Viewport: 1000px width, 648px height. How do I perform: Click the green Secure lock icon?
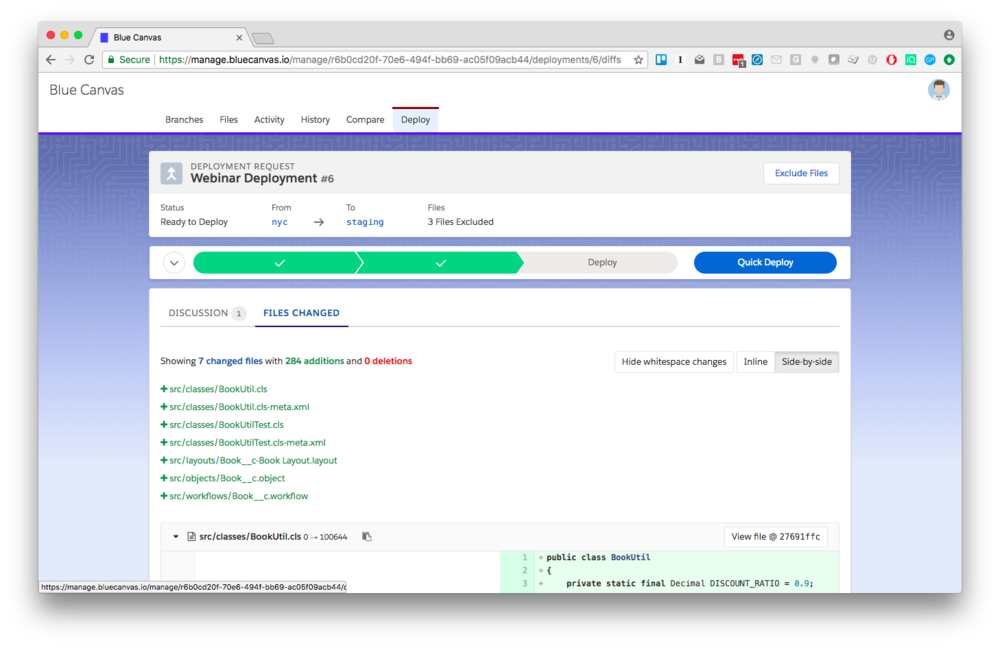click(x=111, y=60)
